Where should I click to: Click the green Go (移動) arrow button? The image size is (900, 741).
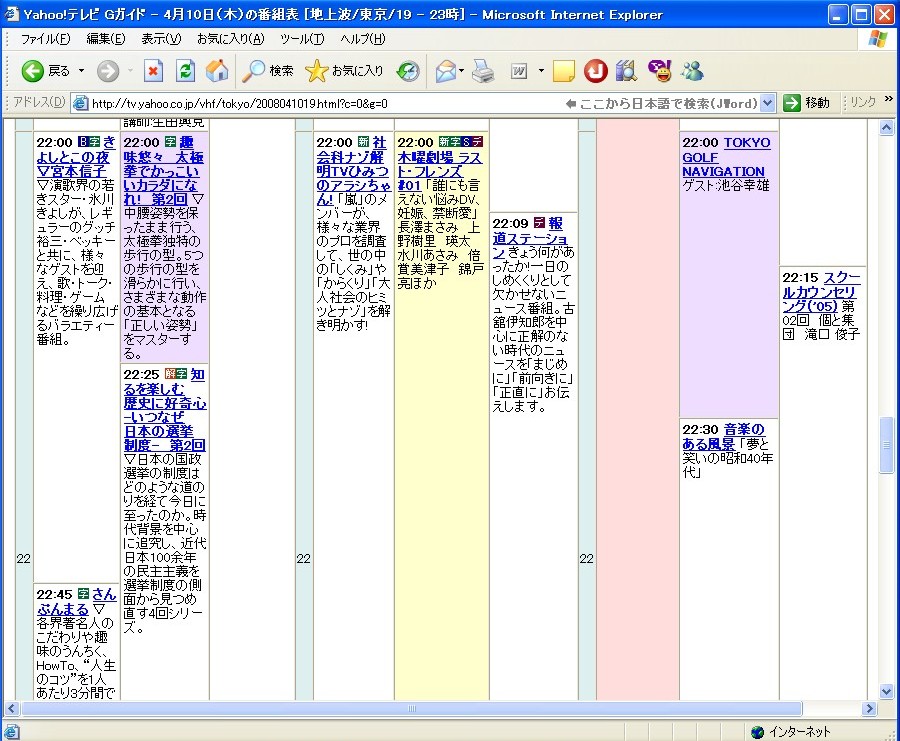(x=792, y=103)
